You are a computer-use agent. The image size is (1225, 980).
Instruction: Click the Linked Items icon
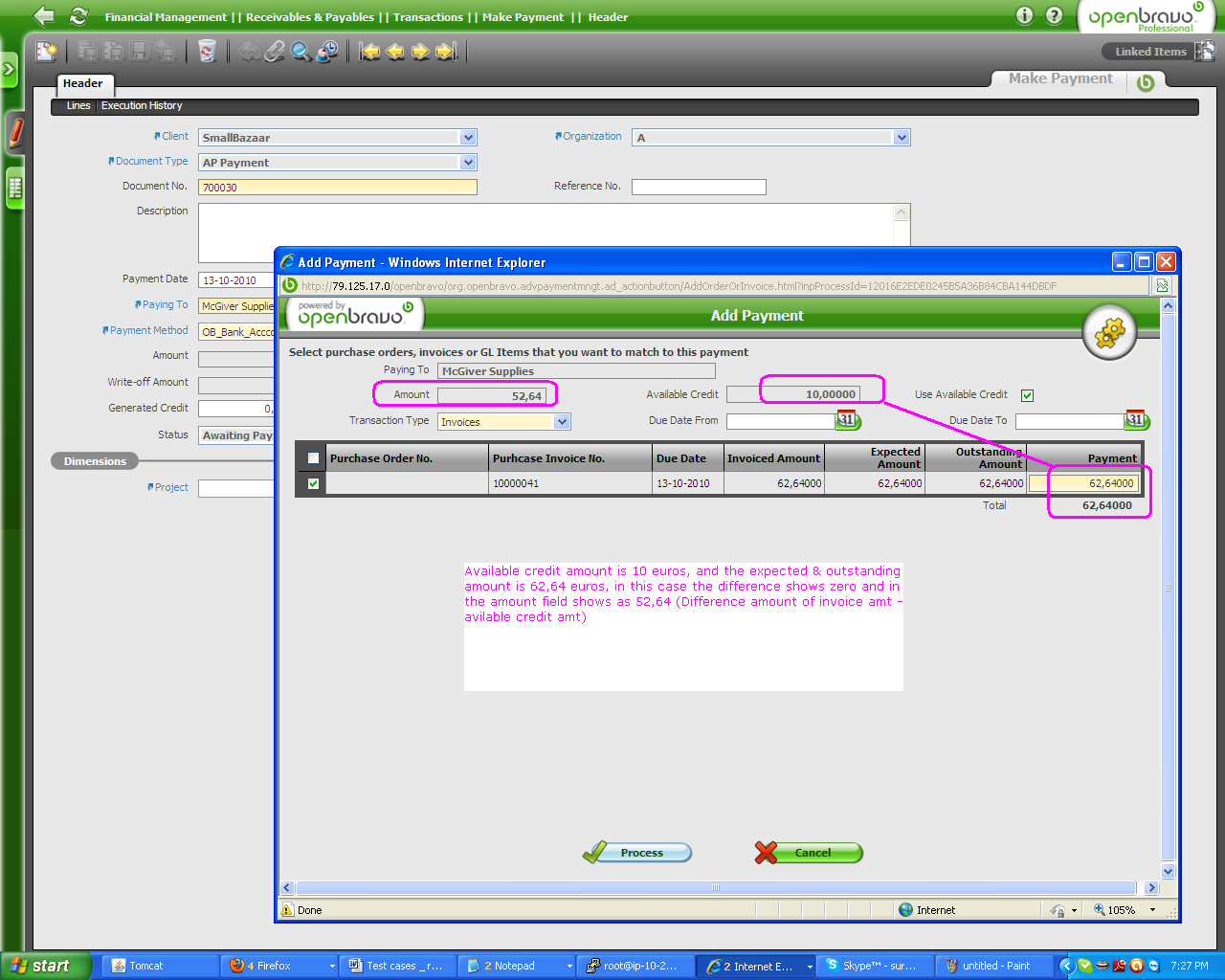click(x=1205, y=51)
